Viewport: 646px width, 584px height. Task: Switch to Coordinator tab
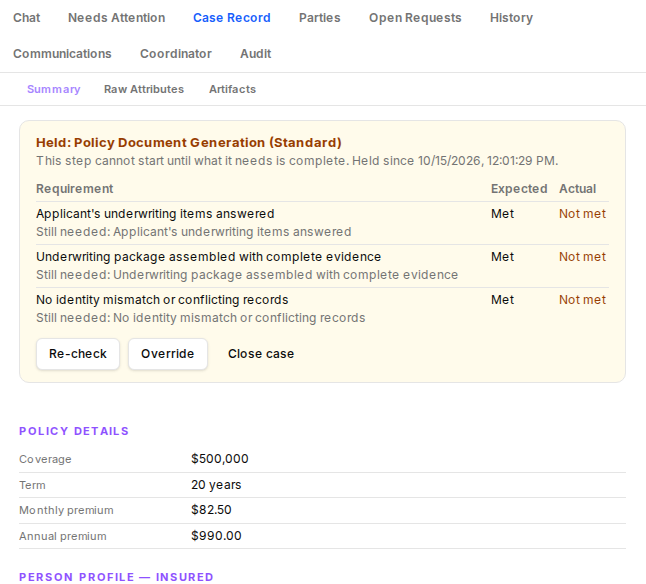(x=176, y=54)
